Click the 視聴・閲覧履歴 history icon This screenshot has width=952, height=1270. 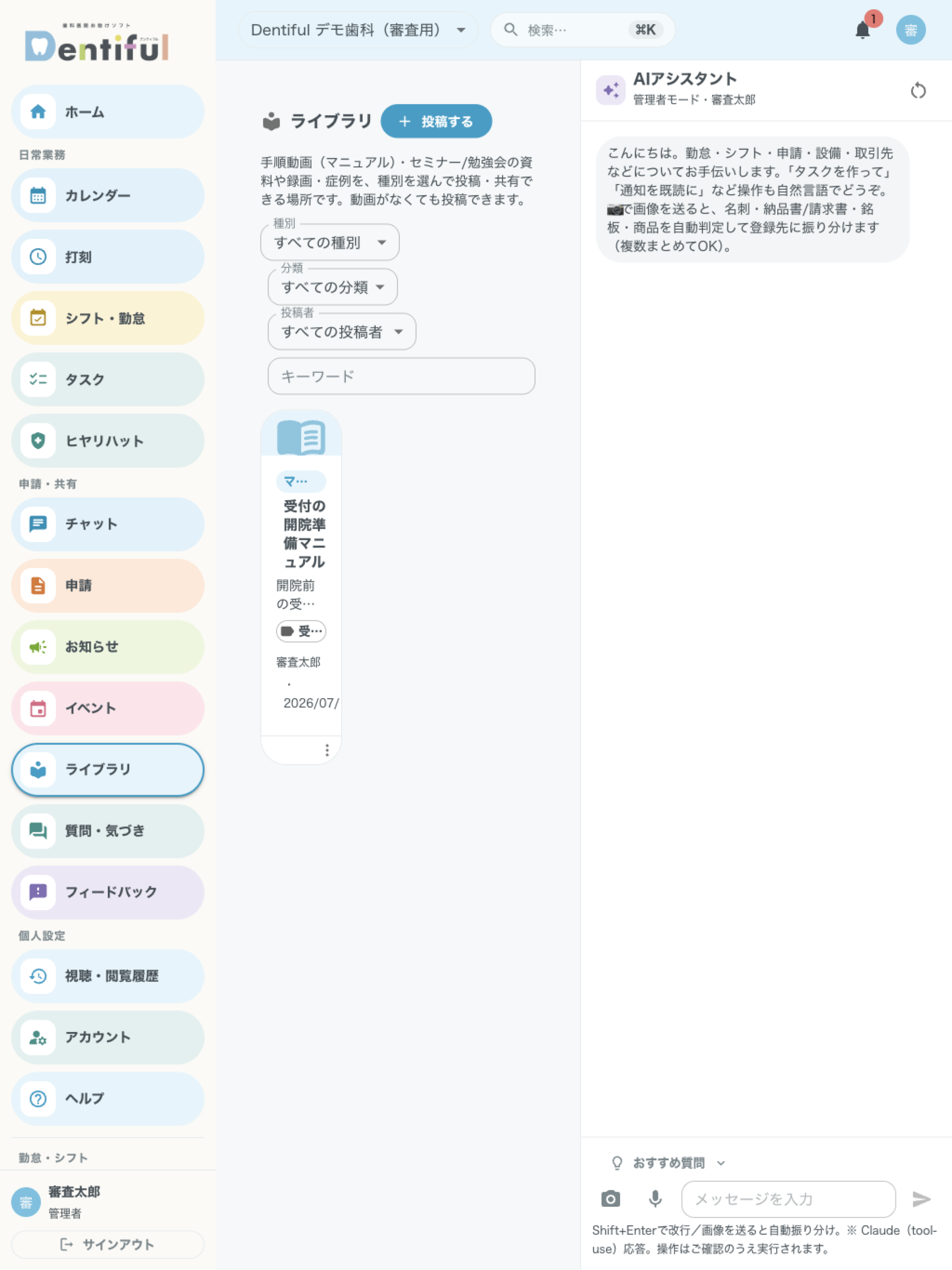point(38,976)
